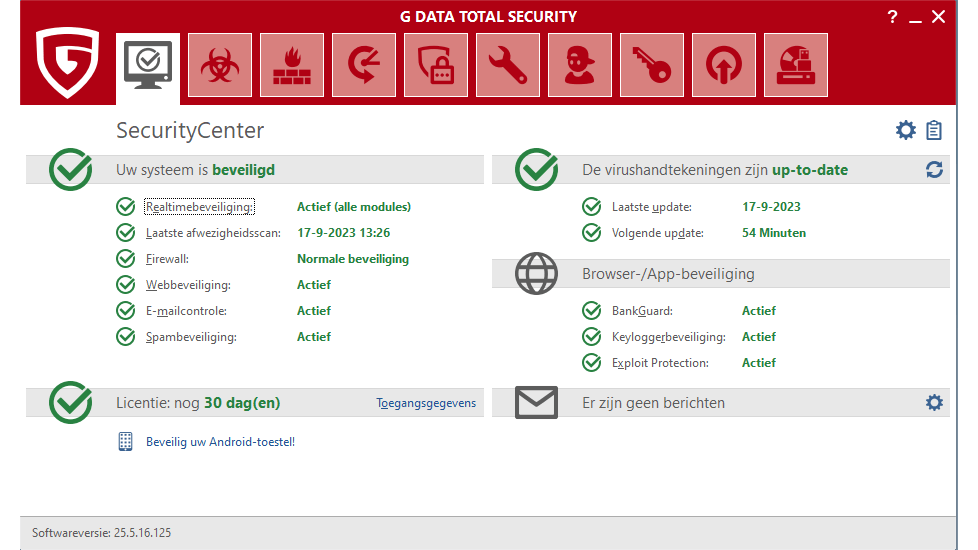The image size is (978, 550).
Task: Click the '54 Minuten' next update value
Action: coord(773,233)
